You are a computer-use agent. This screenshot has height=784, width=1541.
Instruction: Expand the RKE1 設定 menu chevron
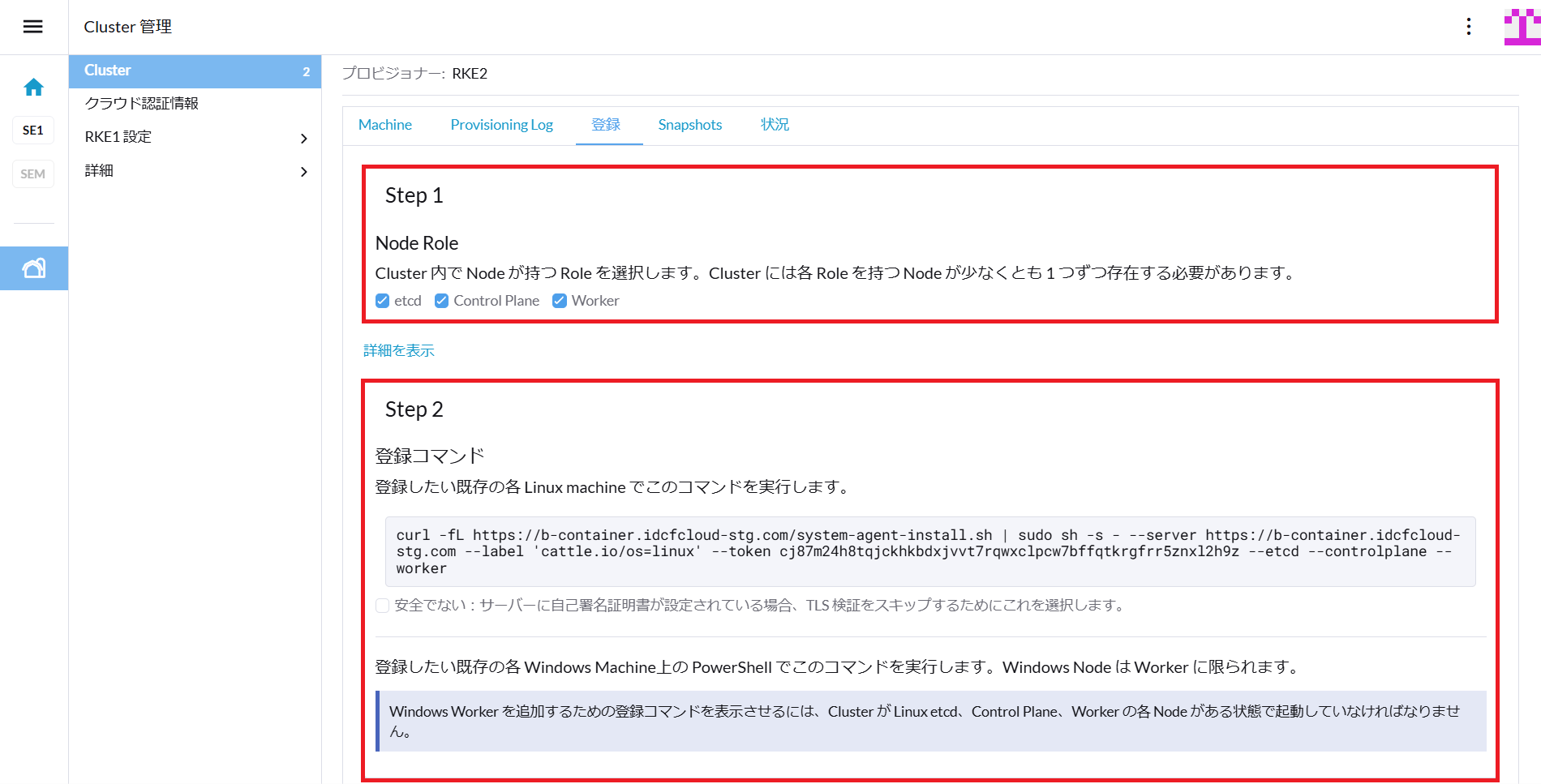304,139
